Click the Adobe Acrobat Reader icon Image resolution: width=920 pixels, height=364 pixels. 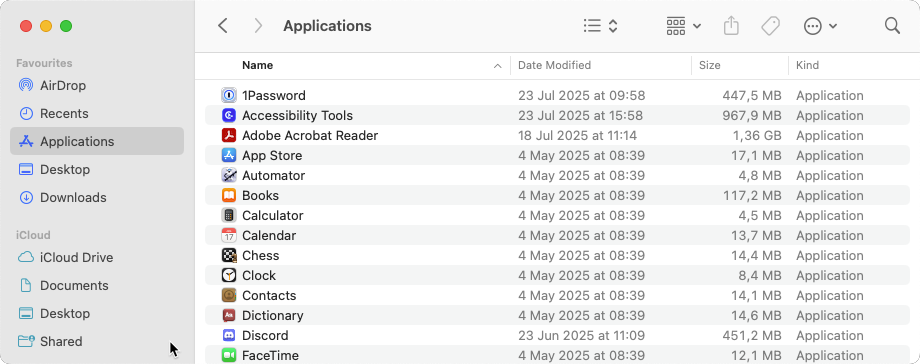(x=229, y=136)
